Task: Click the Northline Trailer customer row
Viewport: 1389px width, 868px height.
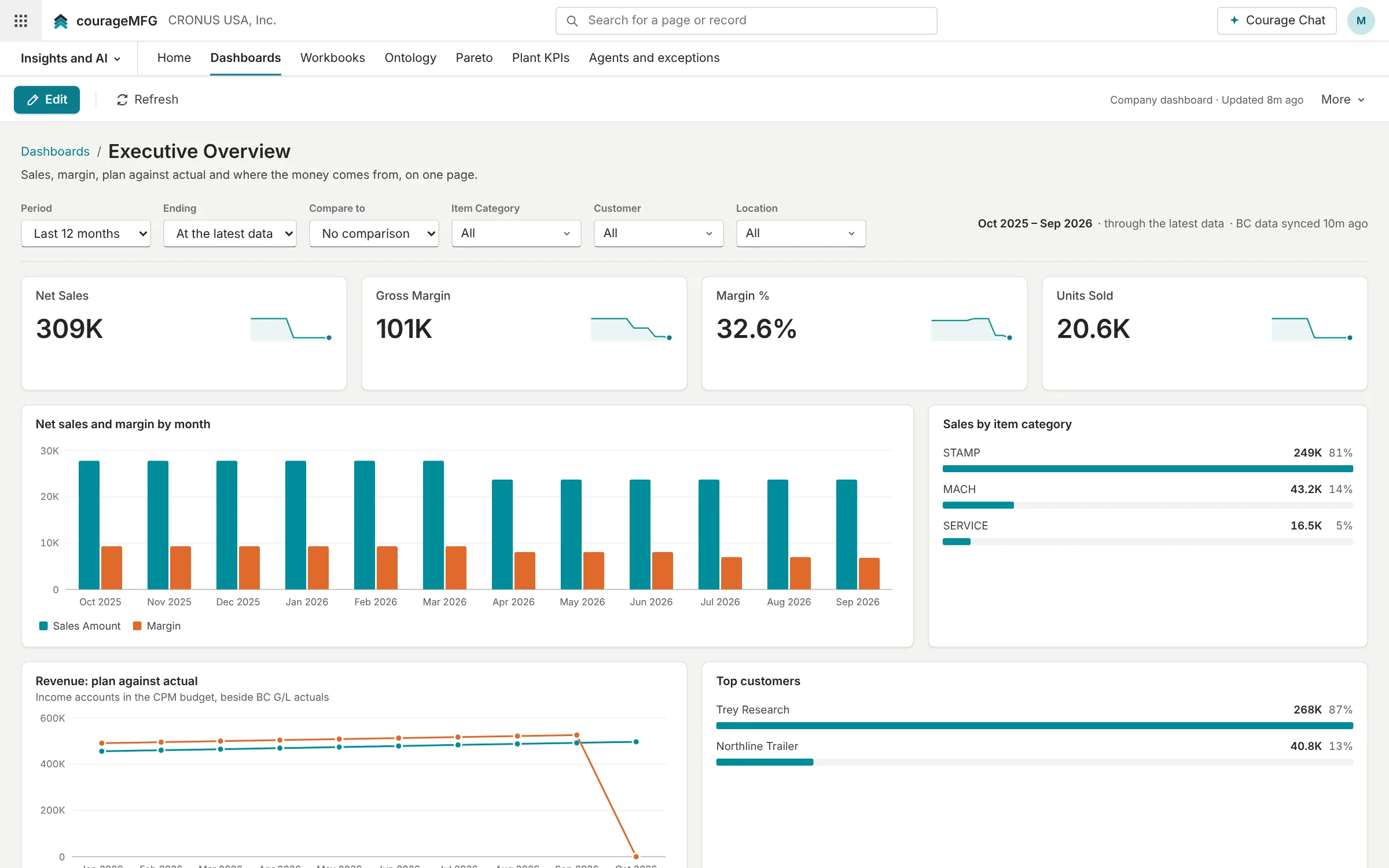Action: (x=1034, y=753)
